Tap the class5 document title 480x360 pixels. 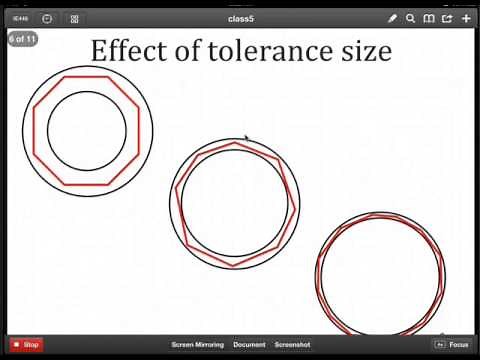241,19
